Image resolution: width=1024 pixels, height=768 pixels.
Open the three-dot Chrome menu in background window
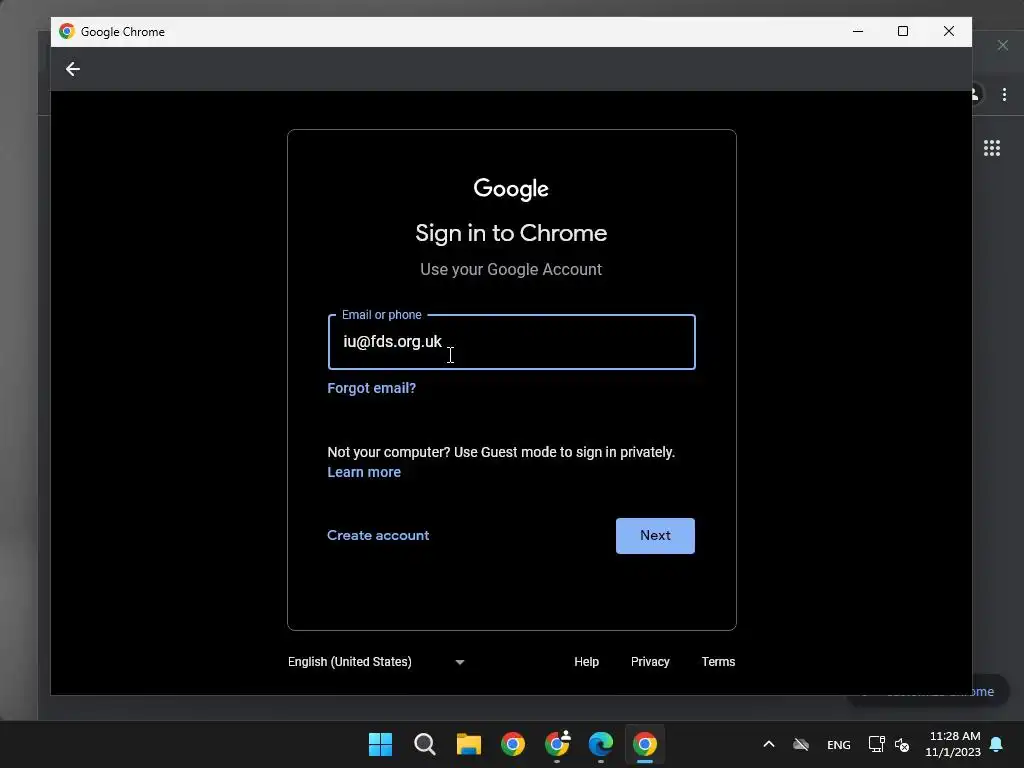[1004, 95]
